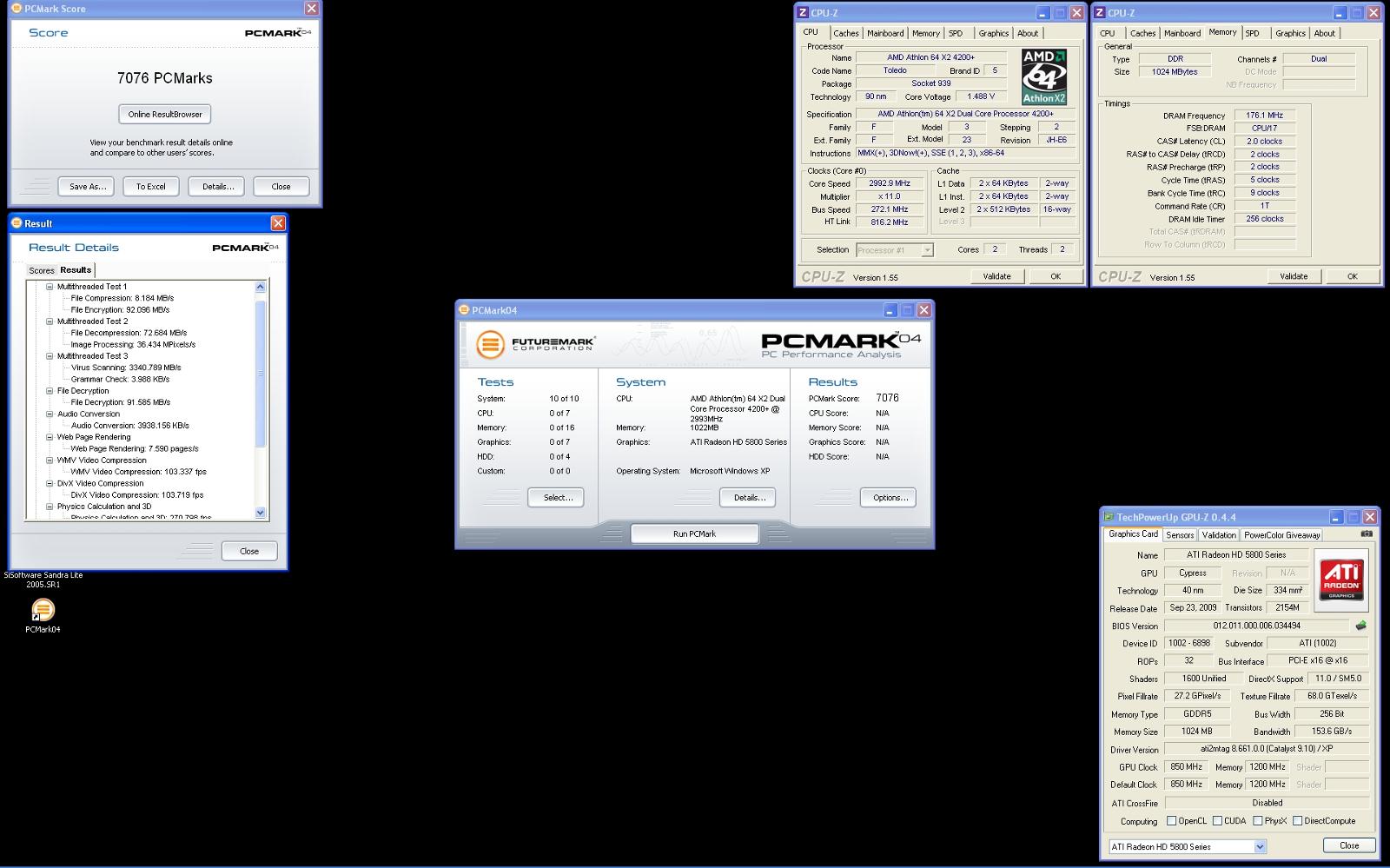1390x868 pixels.
Task: Click the Result tree scroll up arrow
Action: pos(260,287)
